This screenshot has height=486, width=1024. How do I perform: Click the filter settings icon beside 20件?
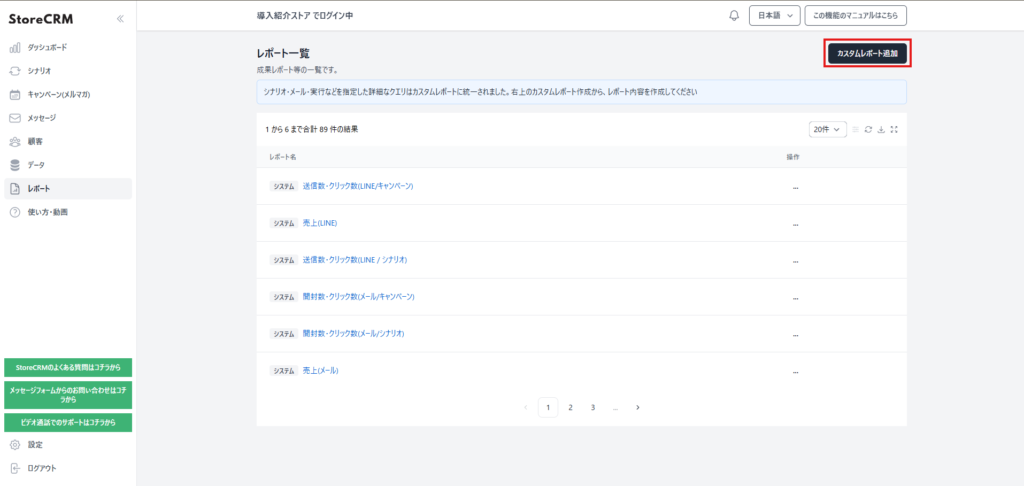pos(855,129)
